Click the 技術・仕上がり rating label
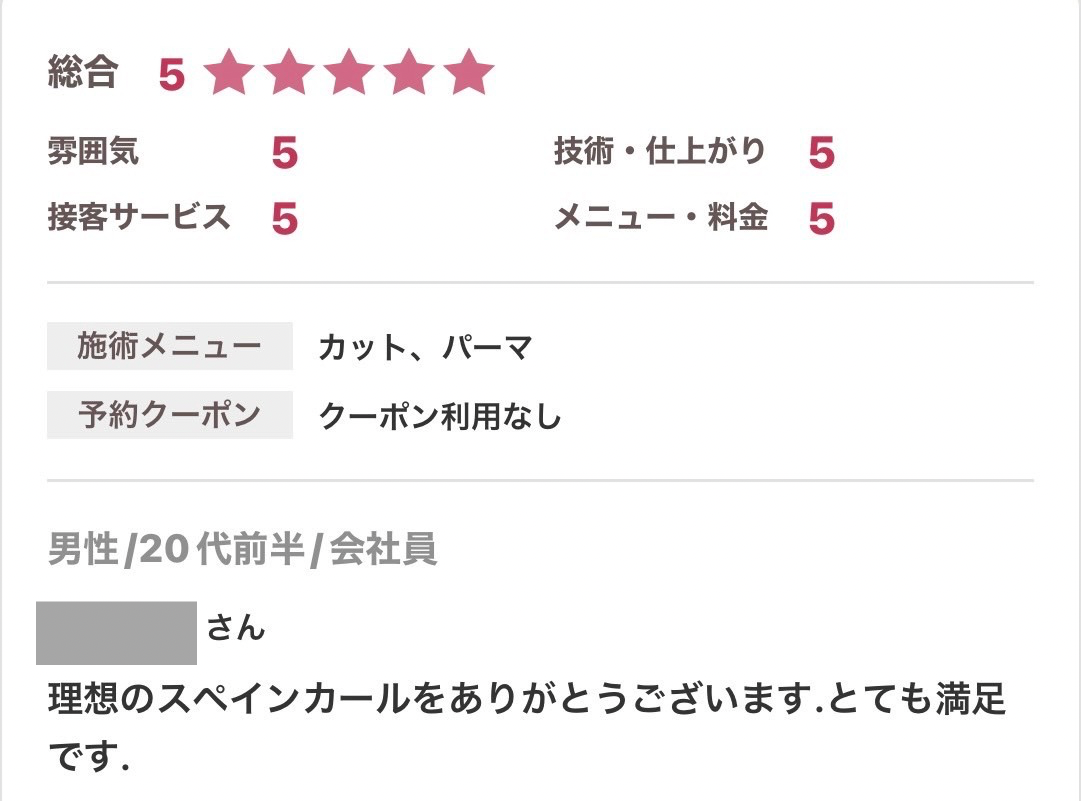 point(660,151)
